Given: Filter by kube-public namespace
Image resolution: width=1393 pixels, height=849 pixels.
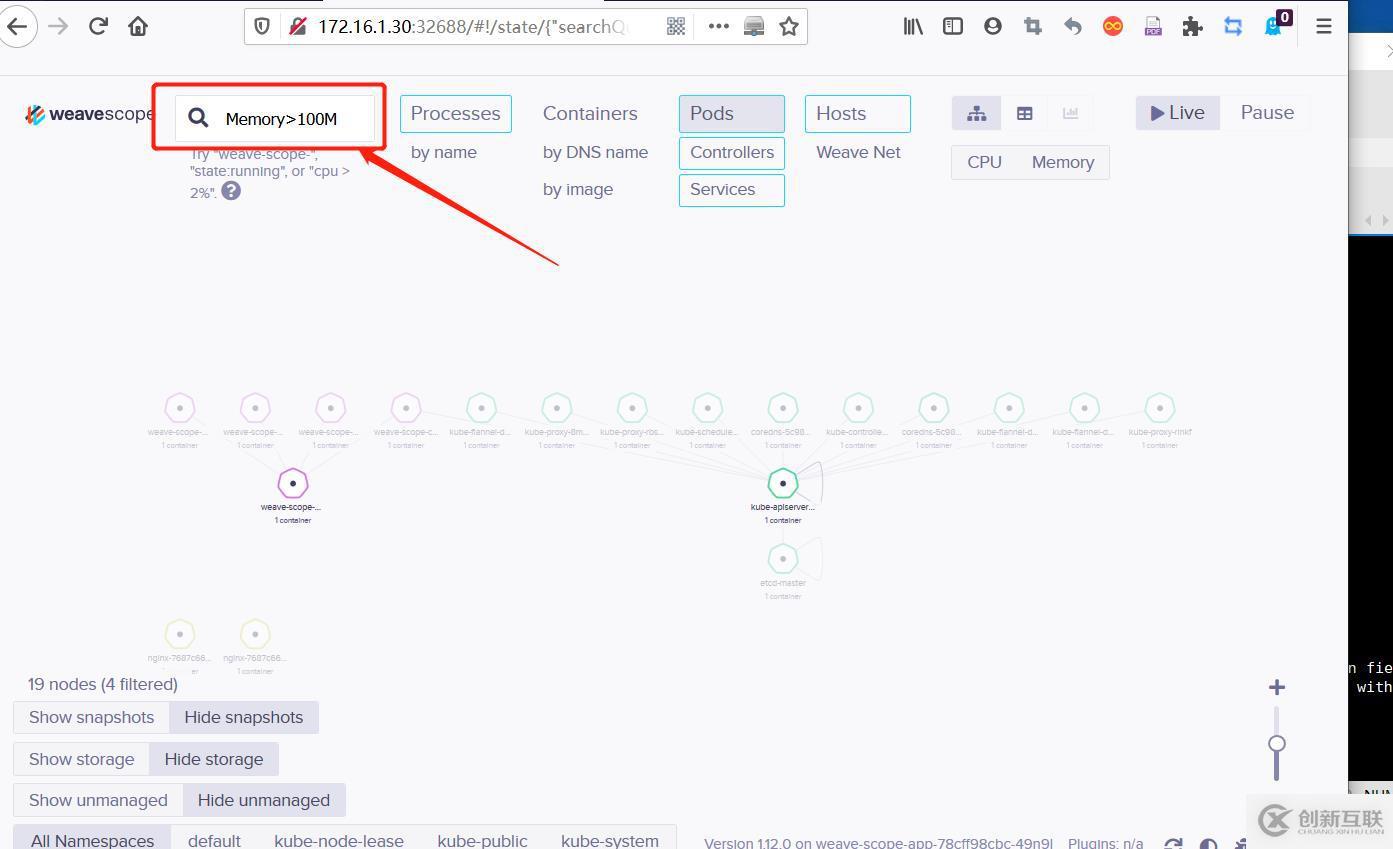Looking at the screenshot, I should click(x=482, y=841).
